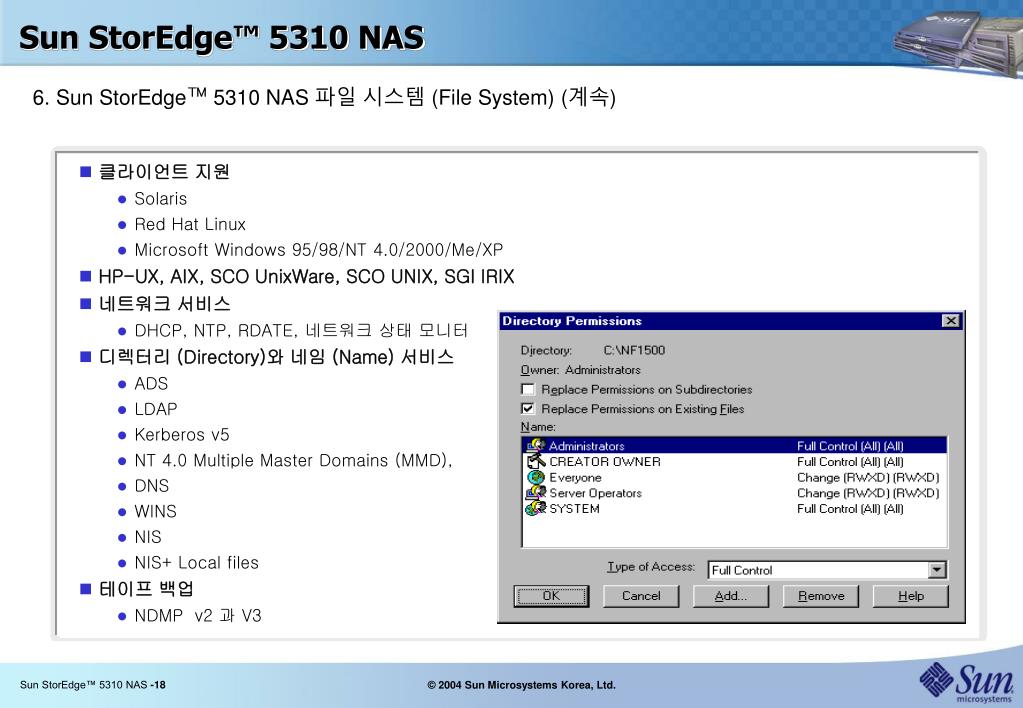The height and width of the screenshot is (708, 1023).
Task: Click the Administrators group icon in the list
Action: point(536,446)
